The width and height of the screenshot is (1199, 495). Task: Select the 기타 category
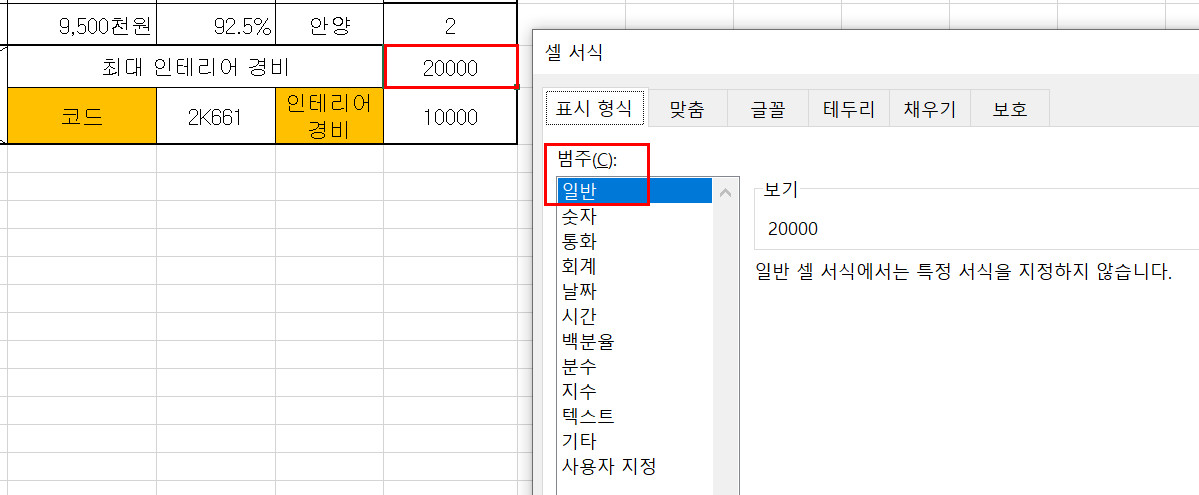[x=635, y=441]
